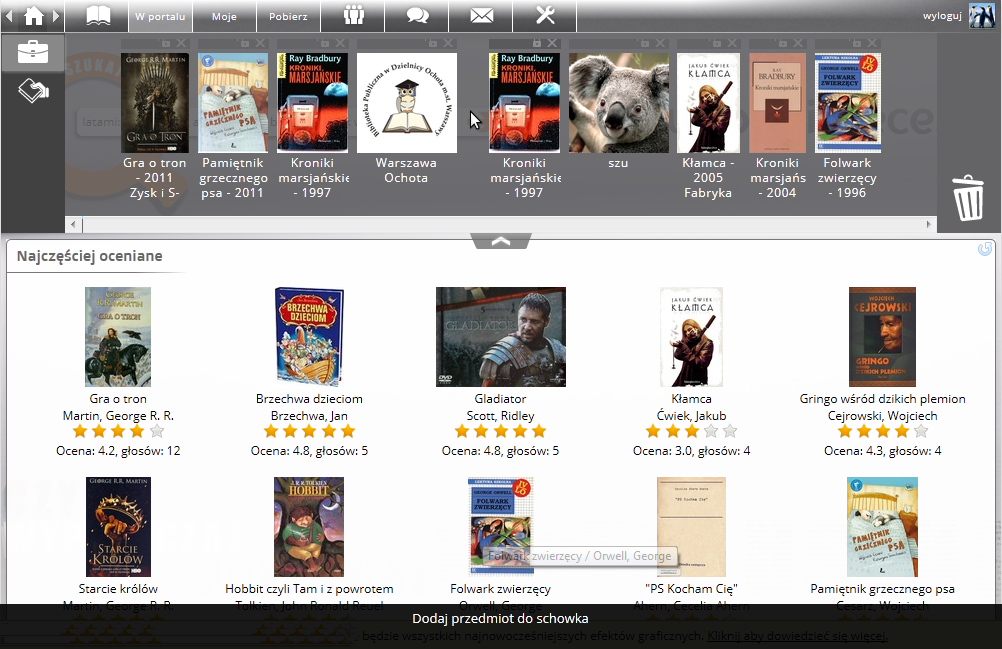This screenshot has width=1002, height=649.
Task: Open the messages envelope icon
Action: [x=481, y=15]
